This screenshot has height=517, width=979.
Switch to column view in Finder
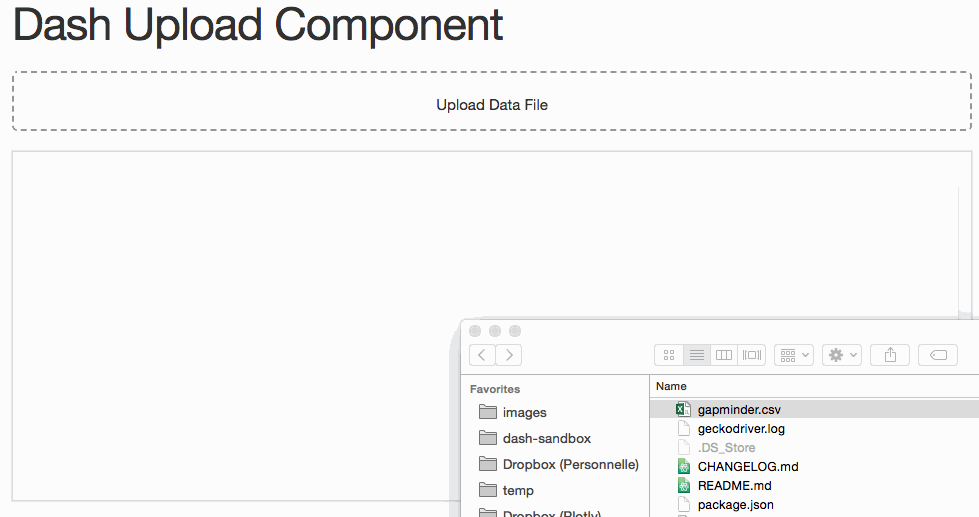724,355
